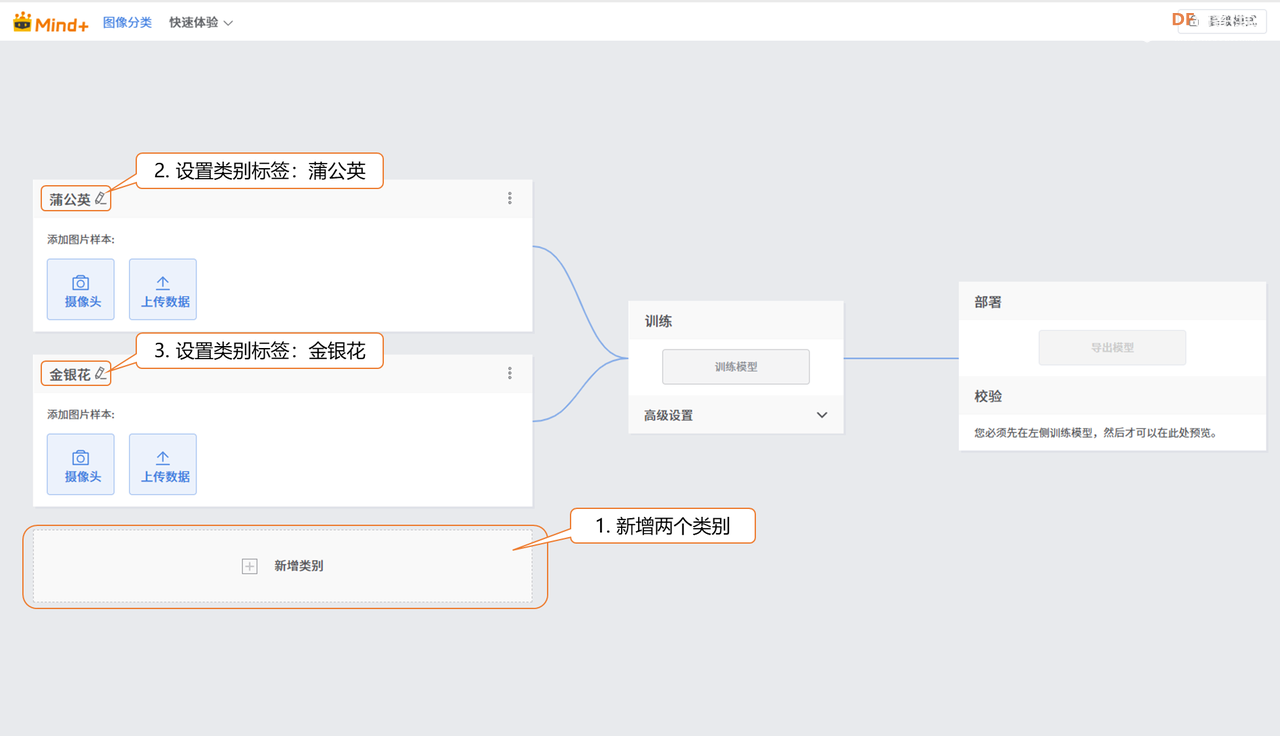Click 上传数据 upload button for 蒲公英
Image resolution: width=1280 pixels, height=736 pixels.
pos(163,290)
